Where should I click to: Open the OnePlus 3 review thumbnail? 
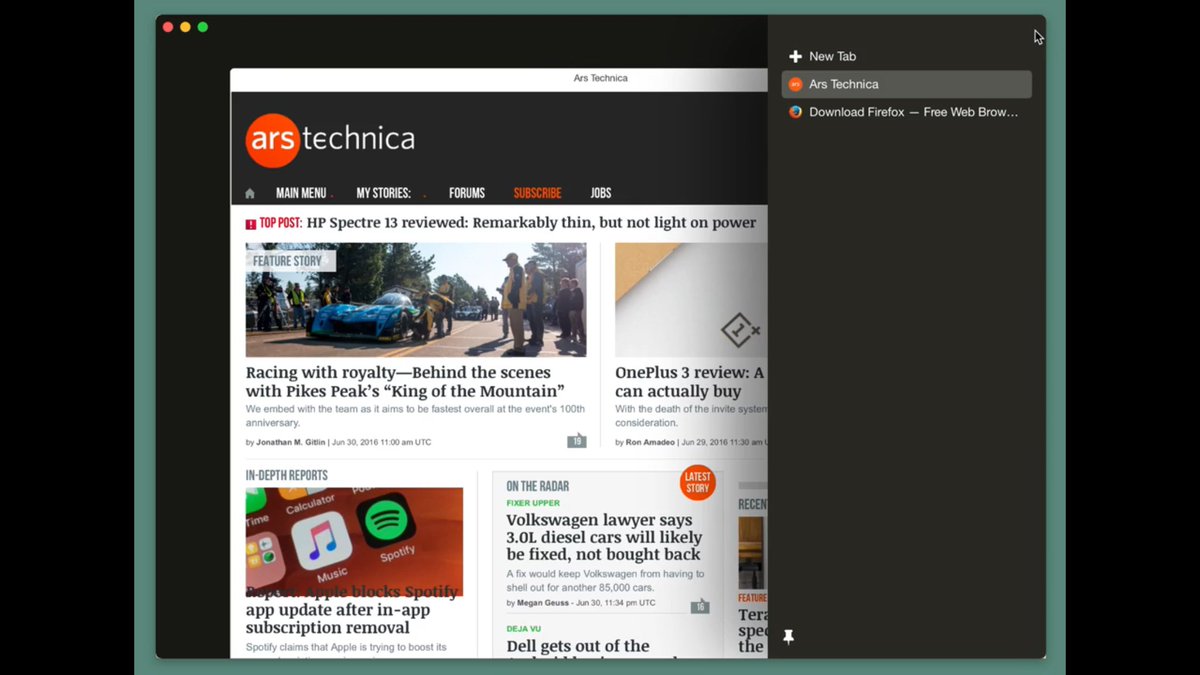[691, 300]
